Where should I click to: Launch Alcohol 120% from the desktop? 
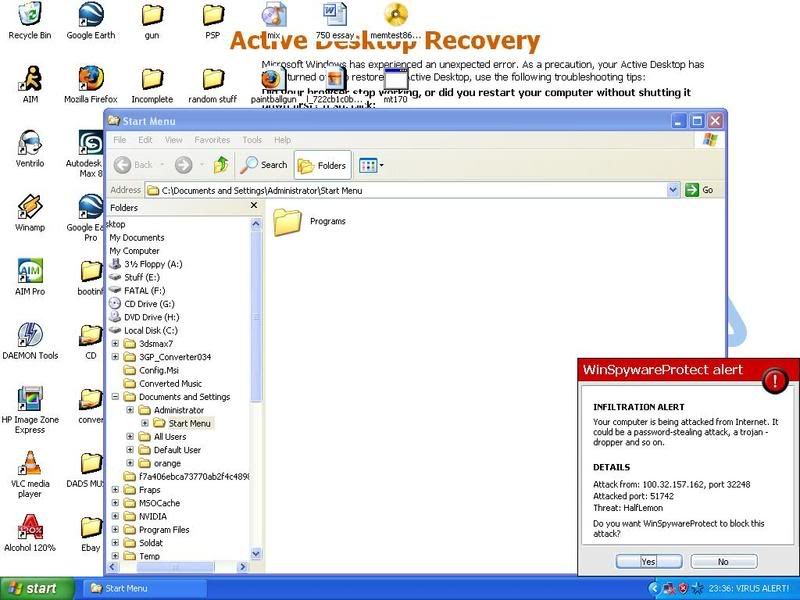coord(30,533)
